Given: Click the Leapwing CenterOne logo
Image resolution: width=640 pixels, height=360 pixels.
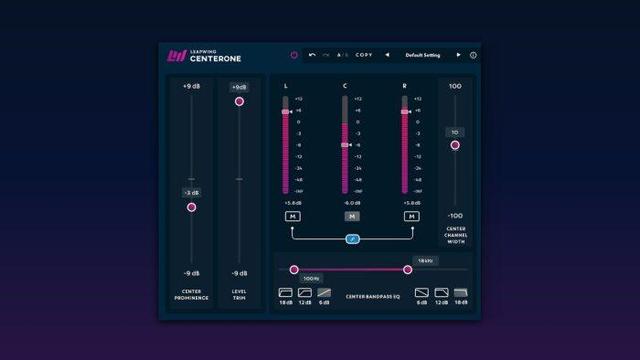Looking at the screenshot, I should [204, 56].
